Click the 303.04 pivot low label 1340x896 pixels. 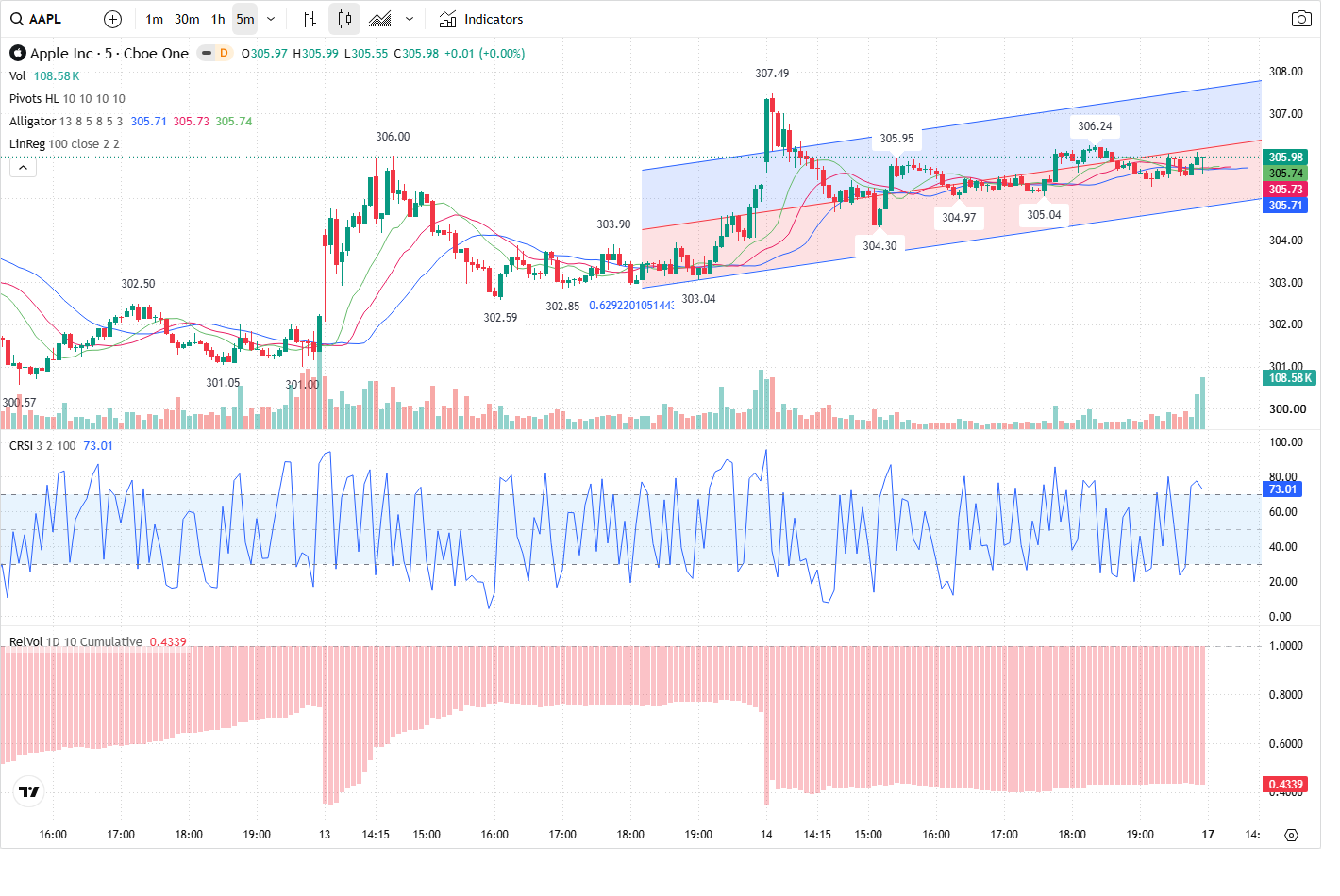tap(698, 299)
